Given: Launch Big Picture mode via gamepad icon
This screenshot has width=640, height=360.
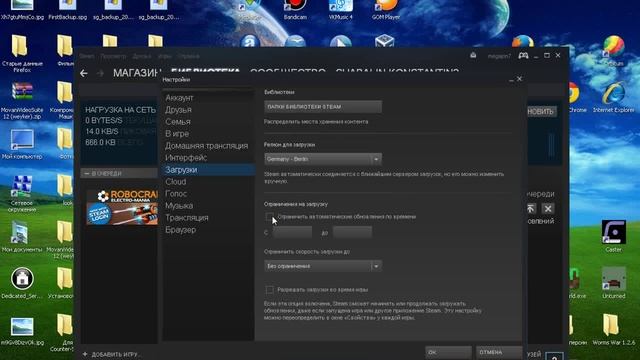Looking at the screenshot, I should click(523, 56).
